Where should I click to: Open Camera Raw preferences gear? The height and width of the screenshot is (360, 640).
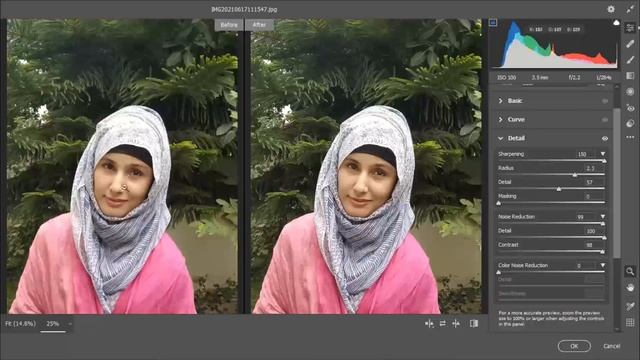[611, 9]
